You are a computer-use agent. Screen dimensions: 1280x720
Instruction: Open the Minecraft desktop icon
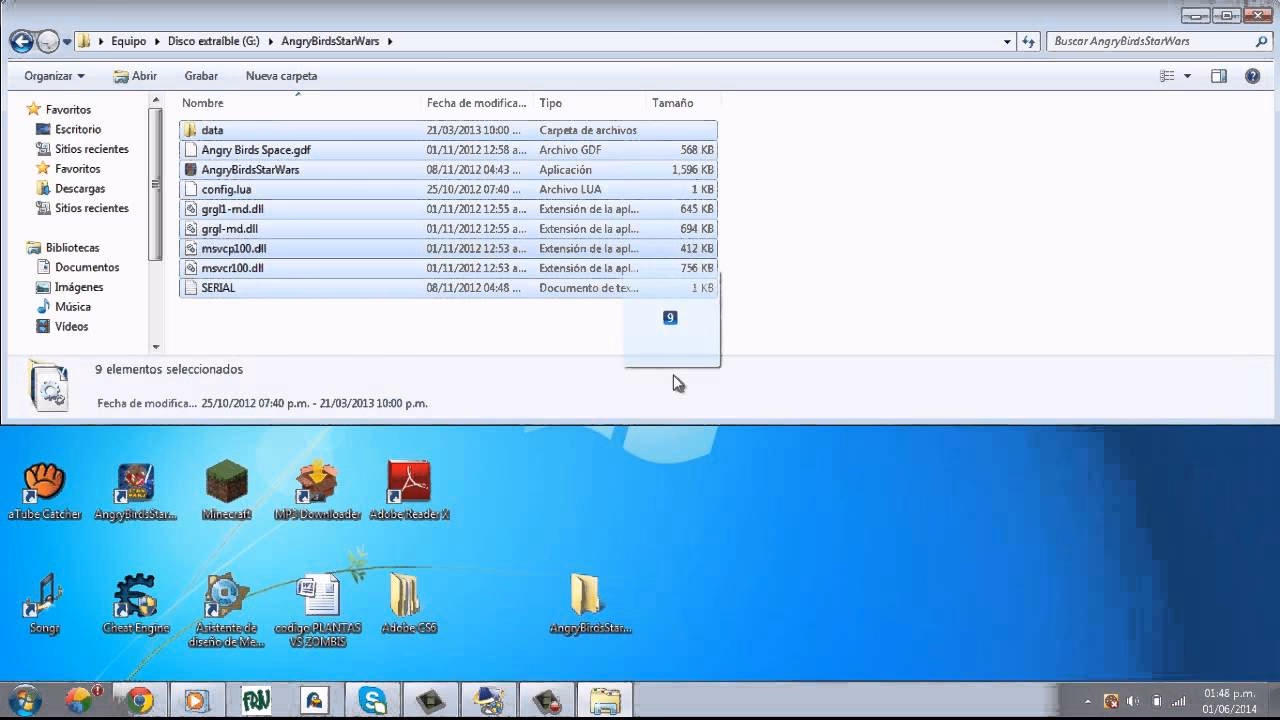click(x=226, y=490)
